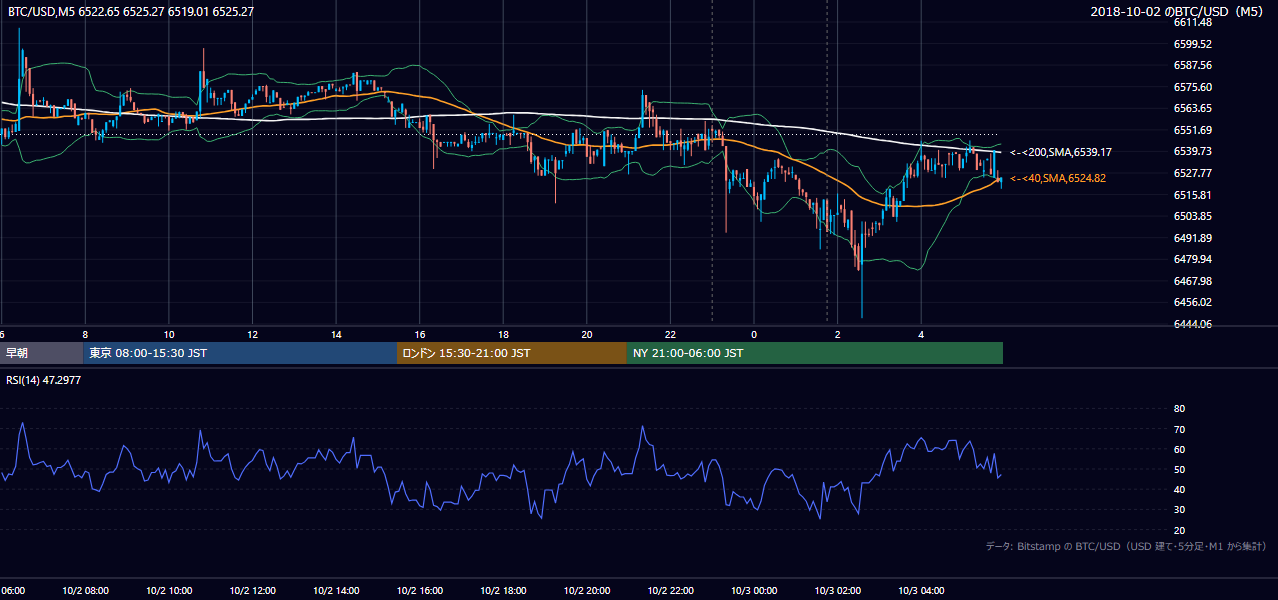The image size is (1278, 600).
Task: Select the ロンドン 15:30-21:00 JST session bar
Action: tap(512, 353)
